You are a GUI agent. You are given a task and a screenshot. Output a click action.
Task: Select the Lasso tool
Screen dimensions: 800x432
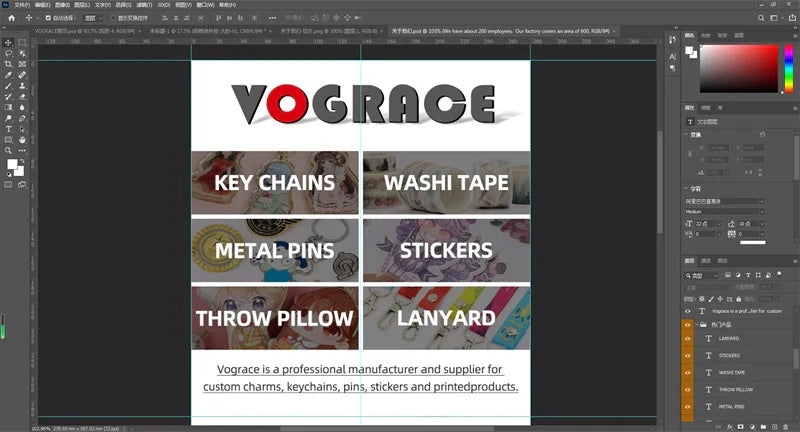(8, 53)
